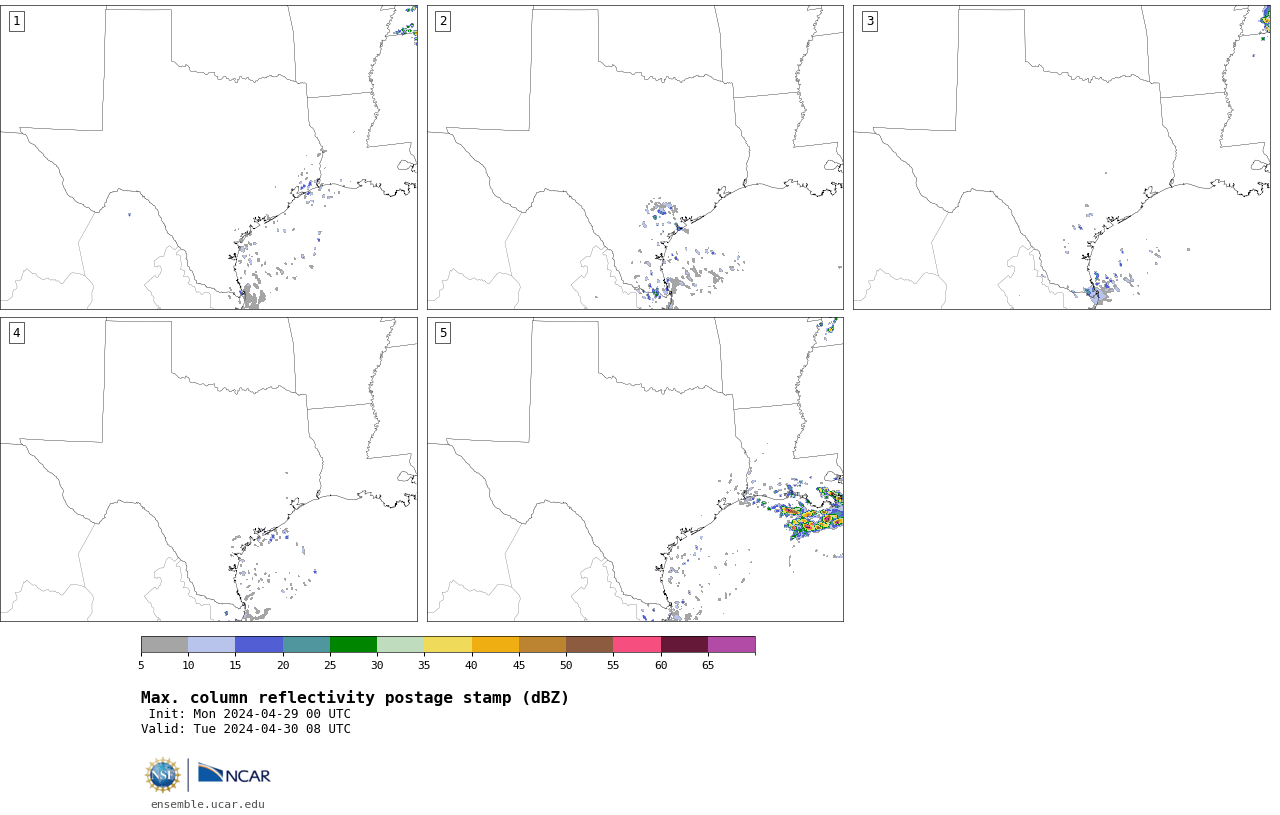Screen dimensions: 1280x815
Task: Click the light blue 10-15 dBZ swatch
Action: pos(212,644)
